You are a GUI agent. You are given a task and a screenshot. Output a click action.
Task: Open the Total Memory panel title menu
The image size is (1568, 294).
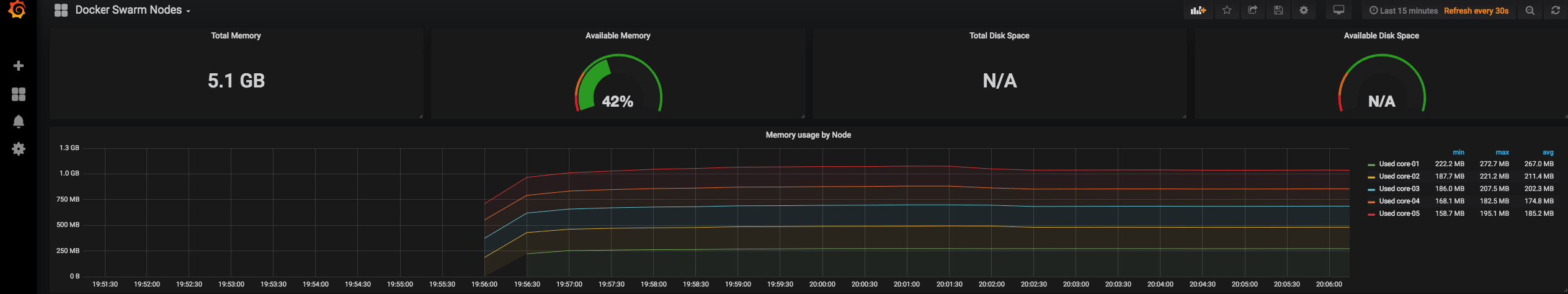pyautogui.click(x=236, y=35)
